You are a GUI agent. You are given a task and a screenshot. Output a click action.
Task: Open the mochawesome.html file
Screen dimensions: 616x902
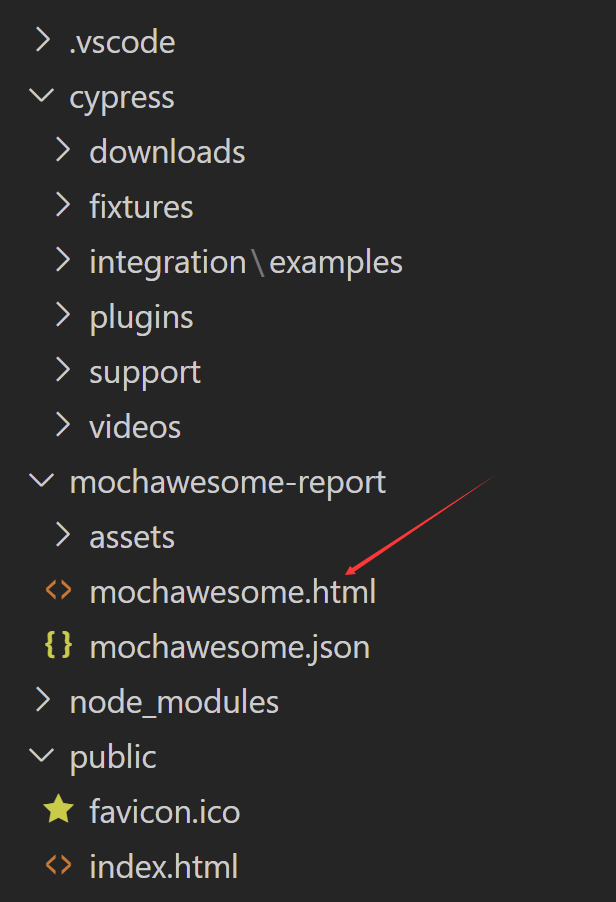point(232,592)
